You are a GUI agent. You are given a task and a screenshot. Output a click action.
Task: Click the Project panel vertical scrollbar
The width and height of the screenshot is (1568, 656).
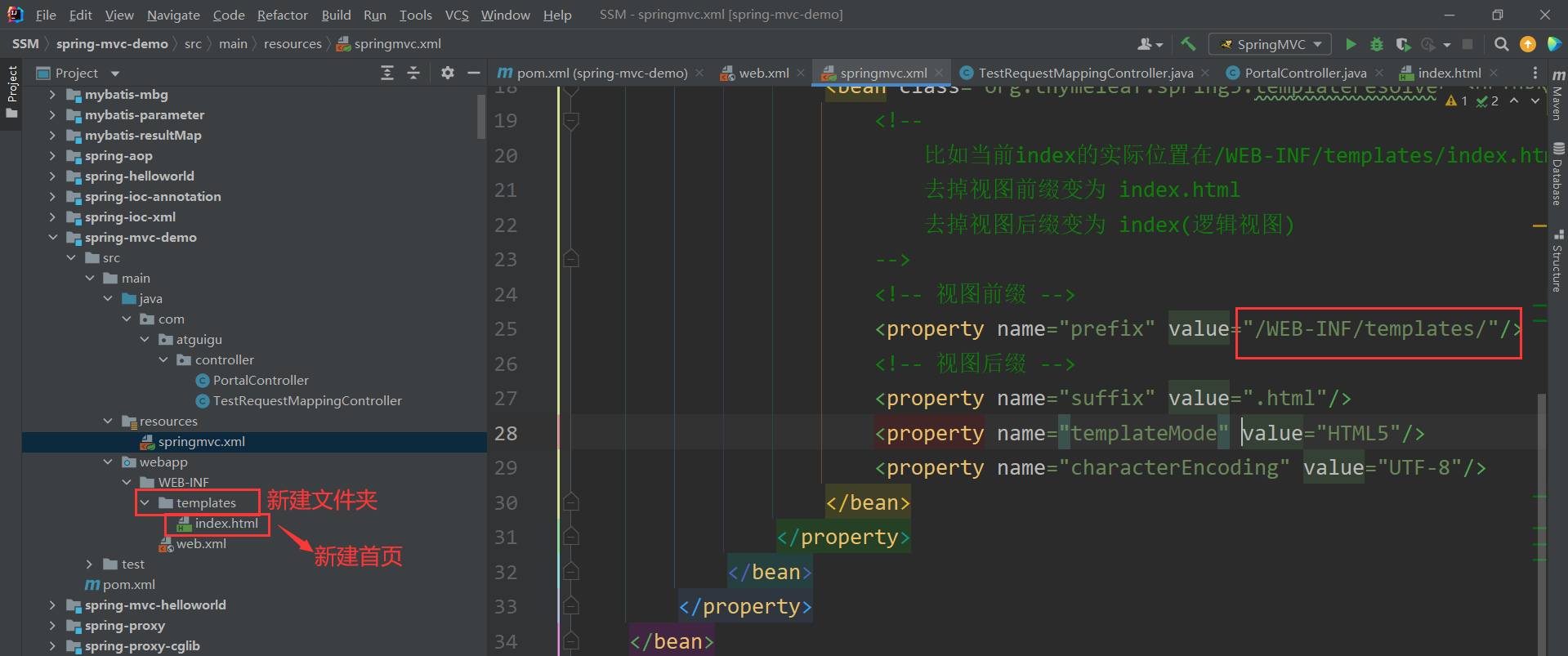(x=481, y=116)
